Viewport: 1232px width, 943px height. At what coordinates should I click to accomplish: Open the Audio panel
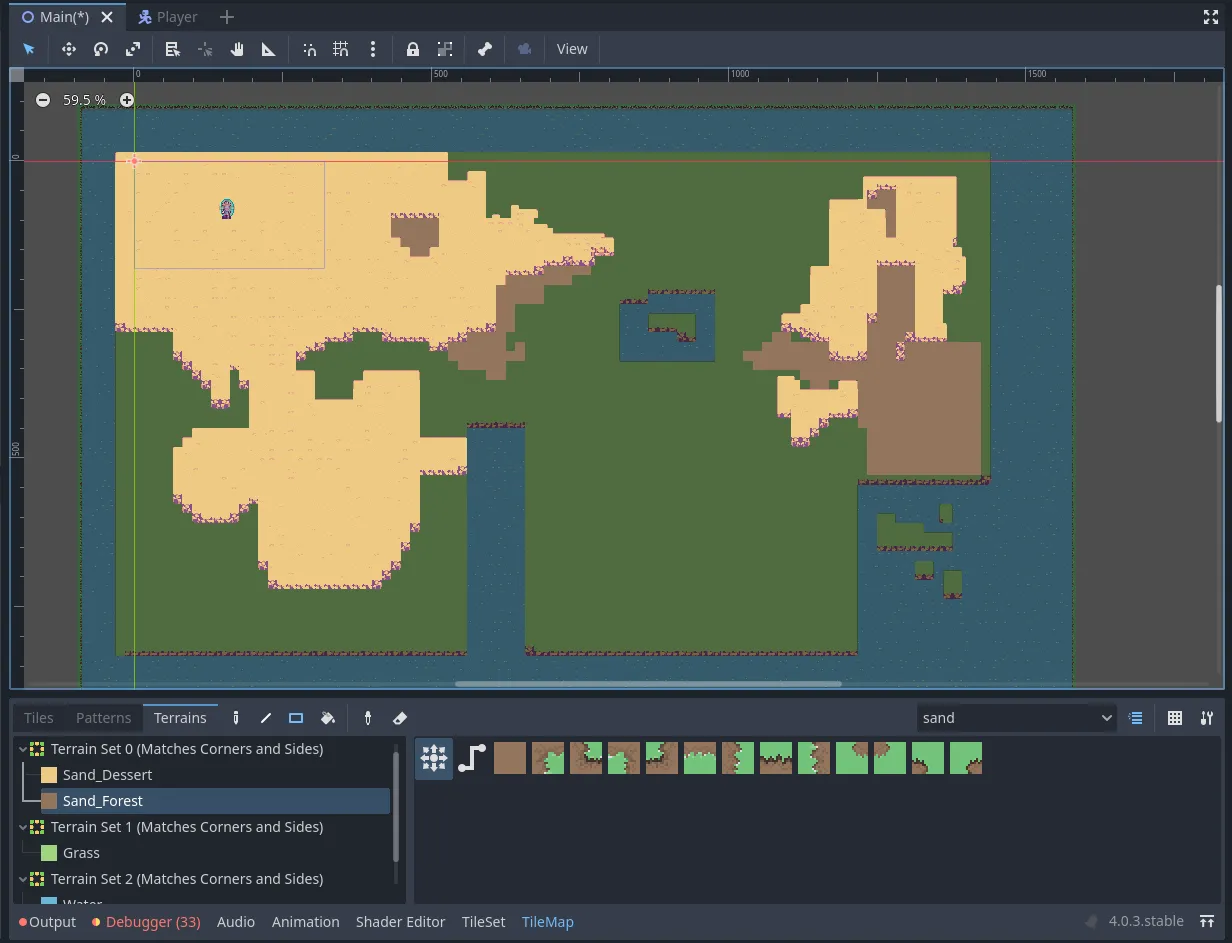(x=236, y=922)
